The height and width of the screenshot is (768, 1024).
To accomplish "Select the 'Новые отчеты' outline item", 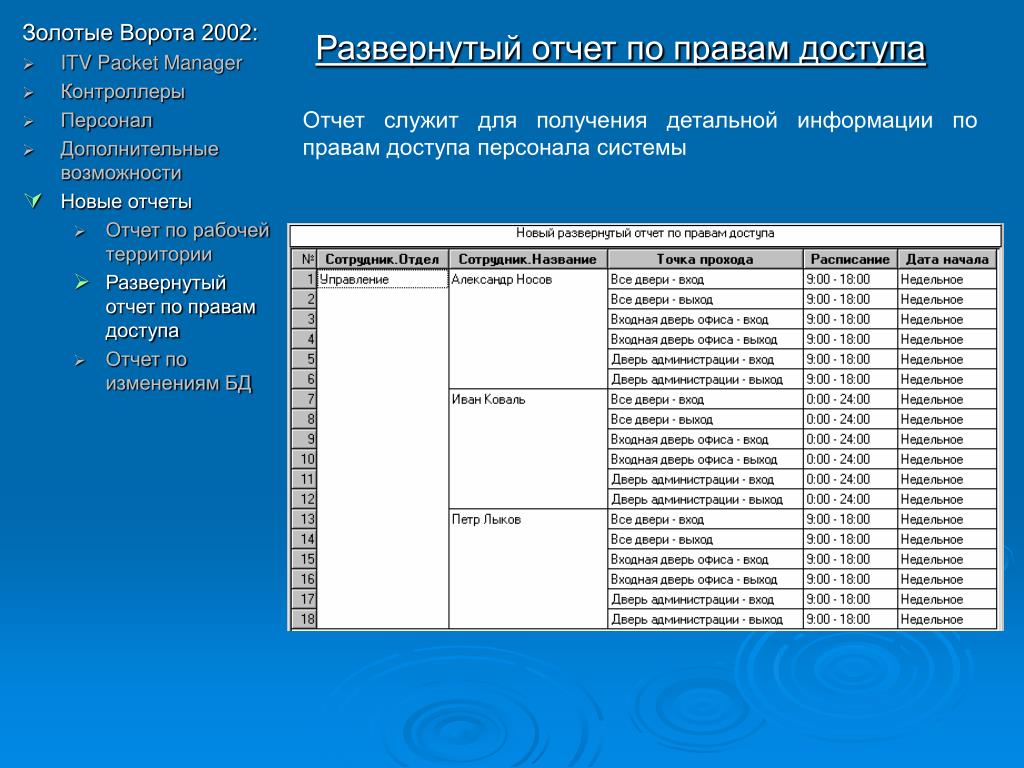I will [x=126, y=202].
